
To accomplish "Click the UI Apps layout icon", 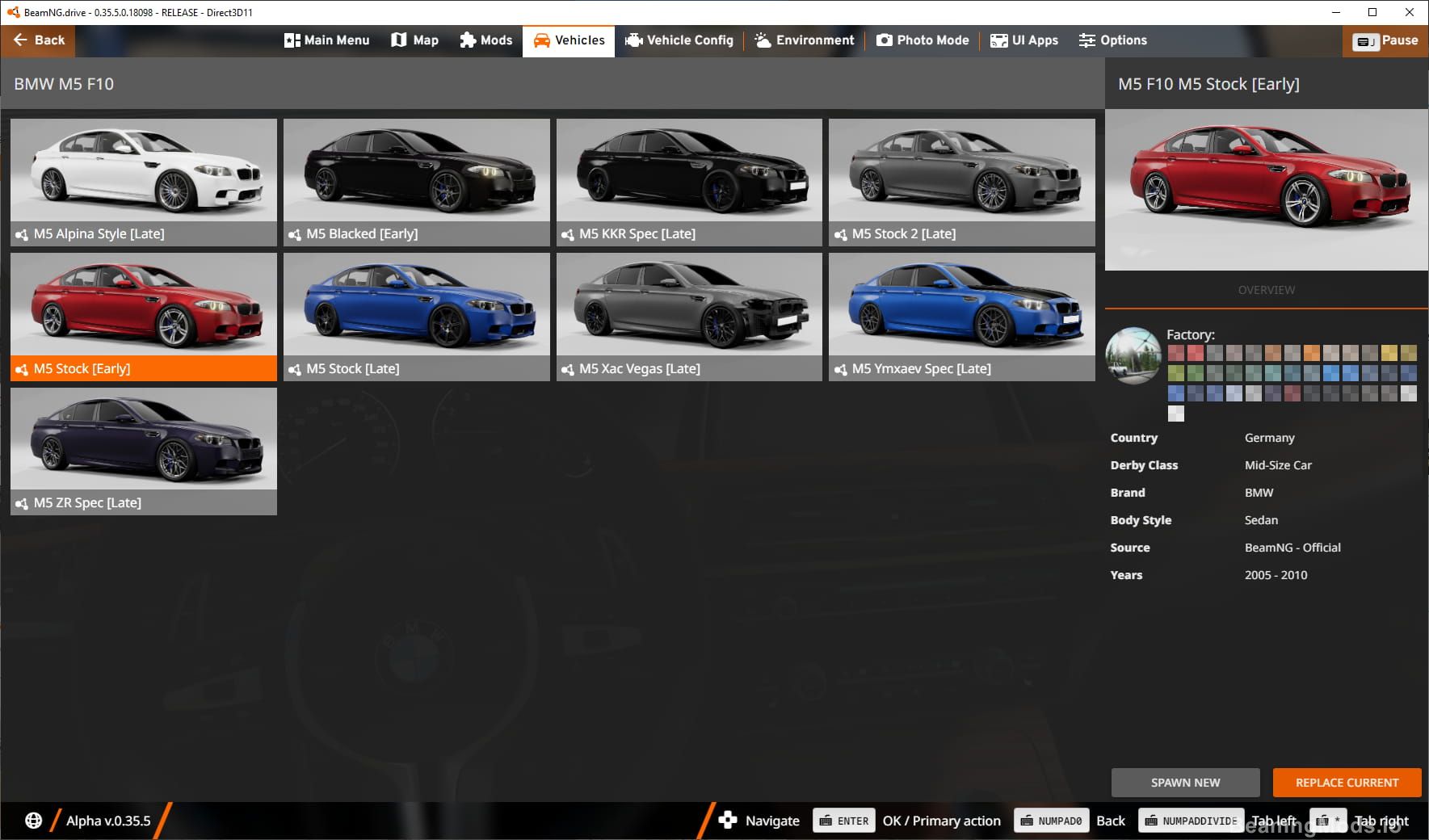I will [999, 40].
